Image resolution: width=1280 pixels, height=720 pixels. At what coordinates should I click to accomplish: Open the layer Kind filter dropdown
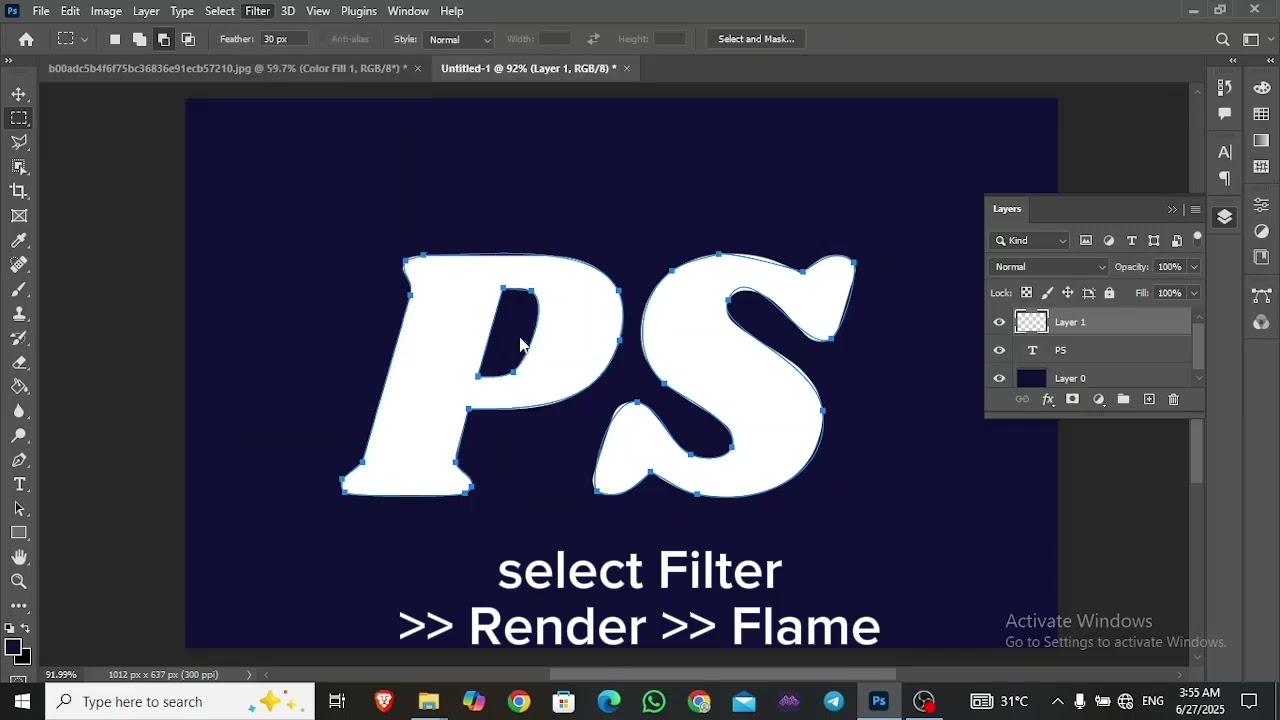tap(1030, 240)
